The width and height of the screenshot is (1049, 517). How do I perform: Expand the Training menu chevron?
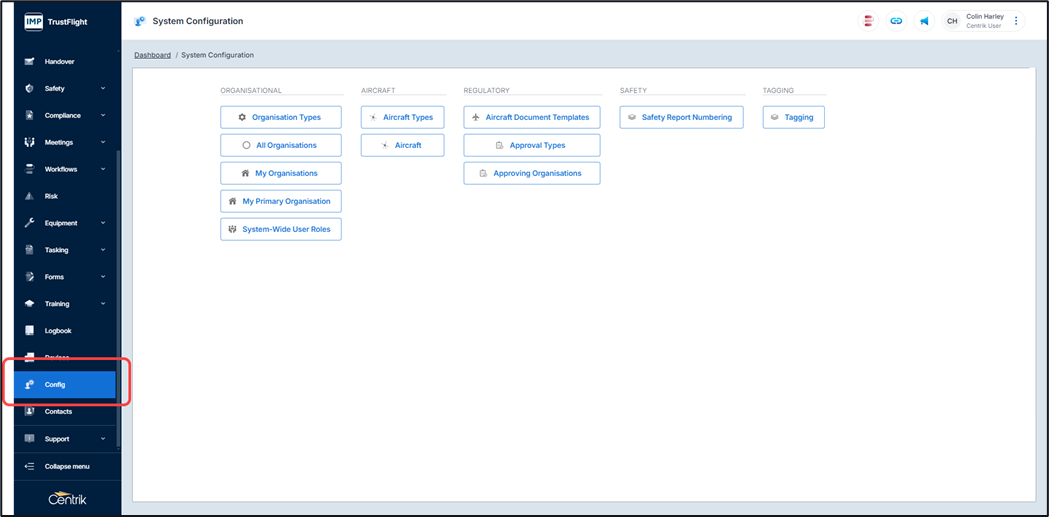pyautogui.click(x=103, y=304)
